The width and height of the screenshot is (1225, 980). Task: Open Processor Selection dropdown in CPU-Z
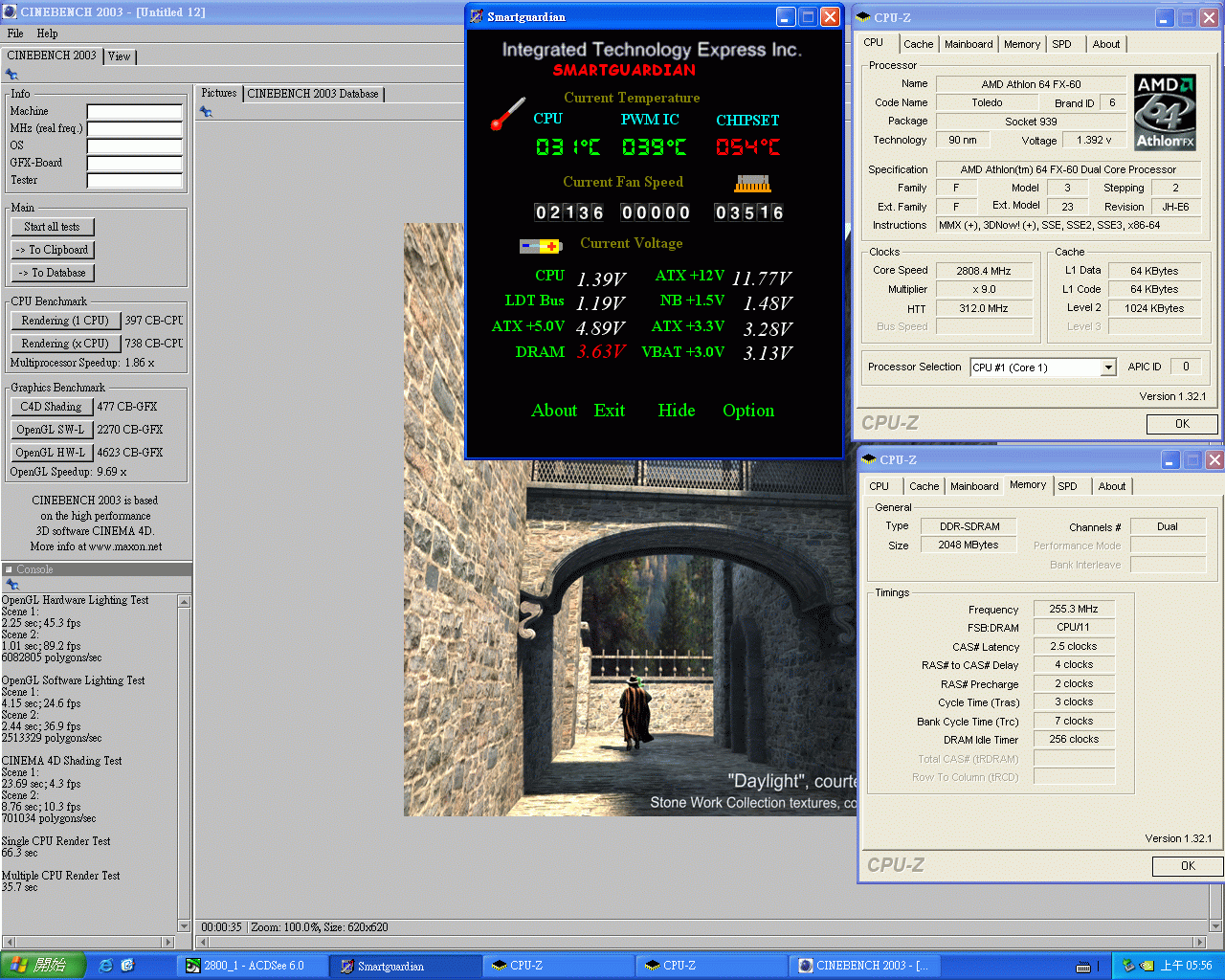(1108, 367)
